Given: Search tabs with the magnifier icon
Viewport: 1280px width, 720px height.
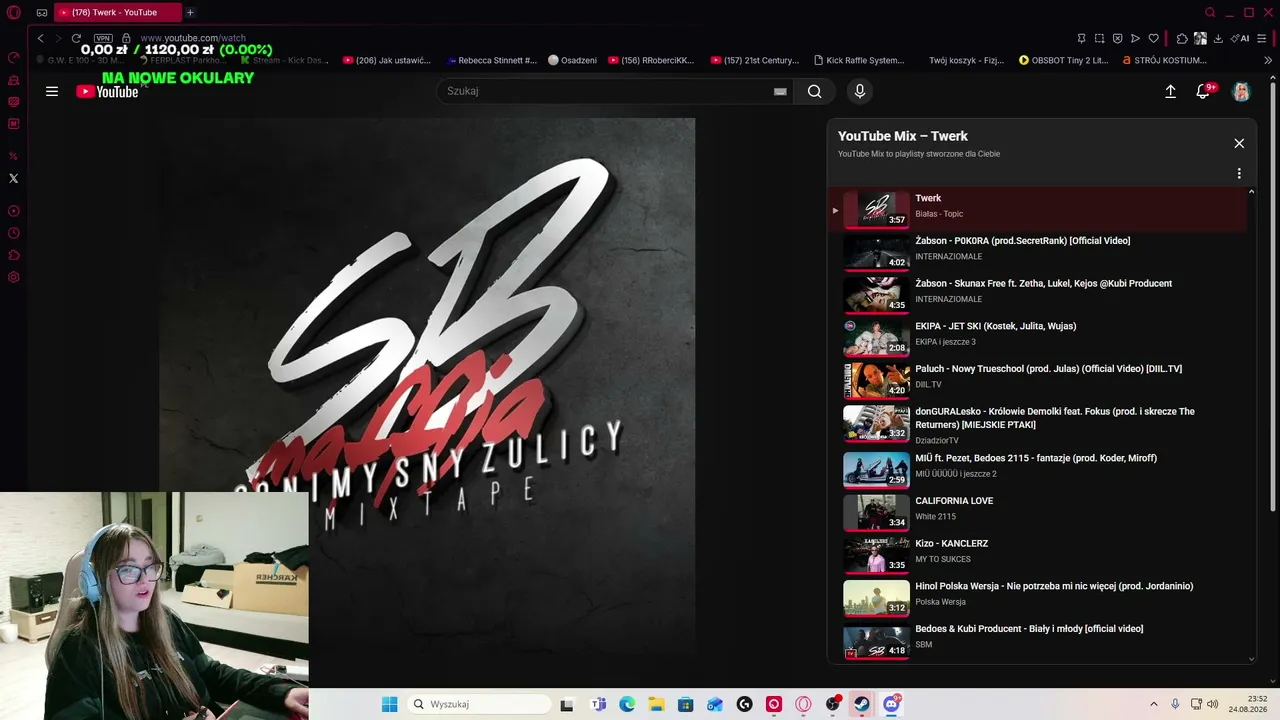Looking at the screenshot, I should tap(1210, 13).
